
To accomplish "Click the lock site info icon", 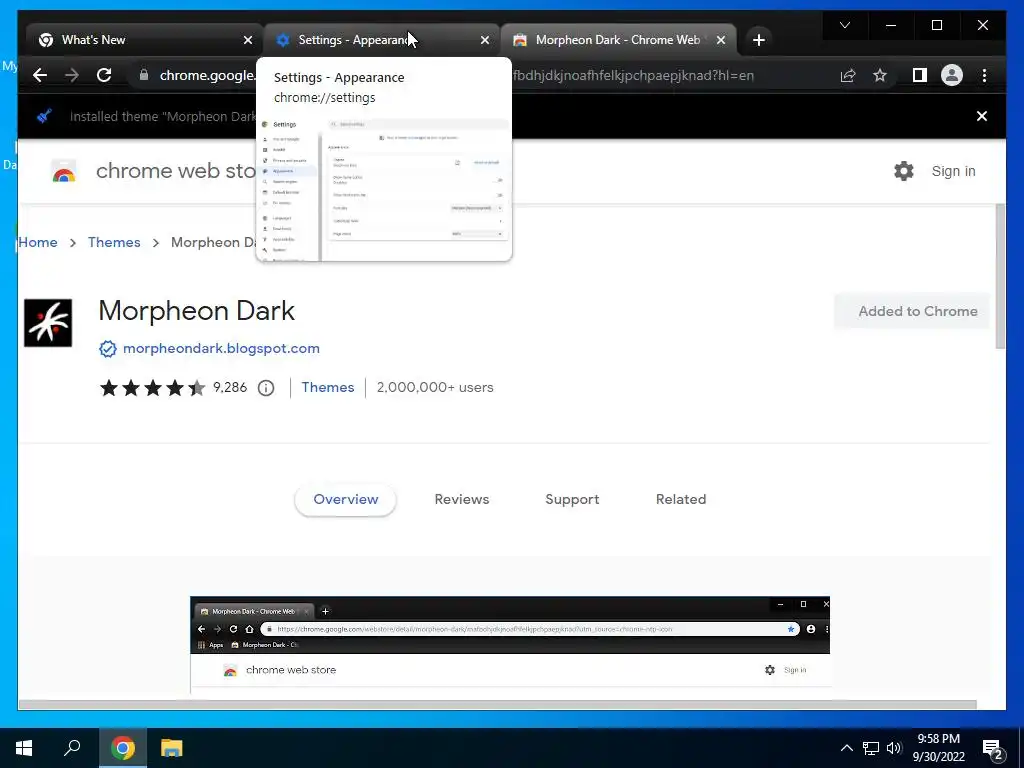I will 144,75.
